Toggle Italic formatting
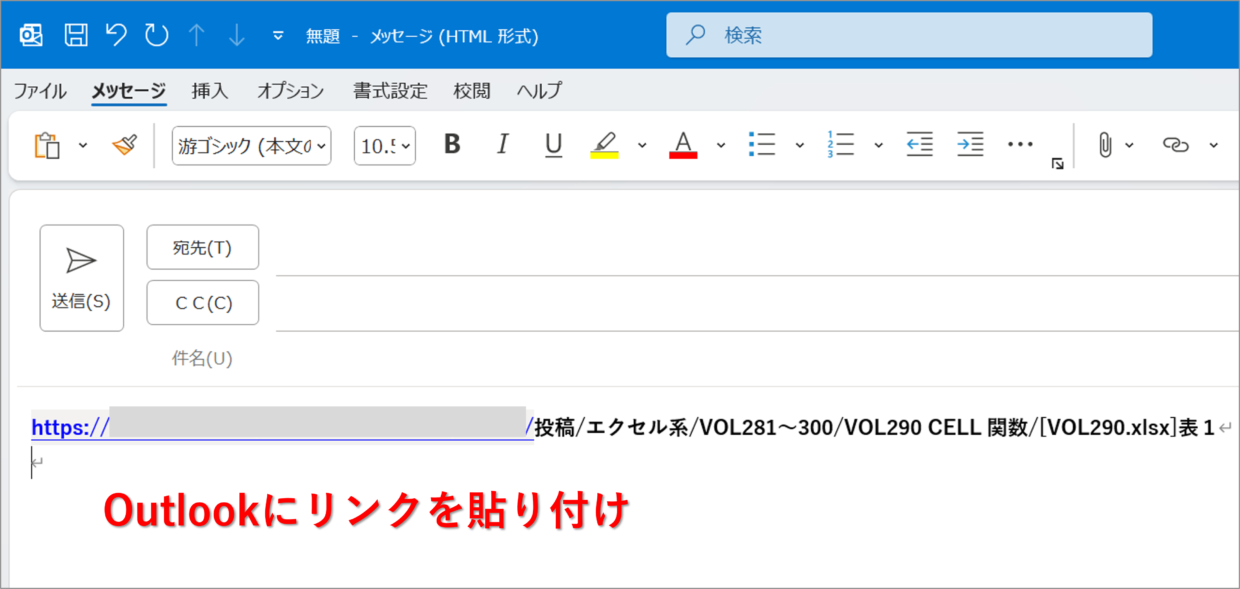The image size is (1240, 589). [x=503, y=145]
